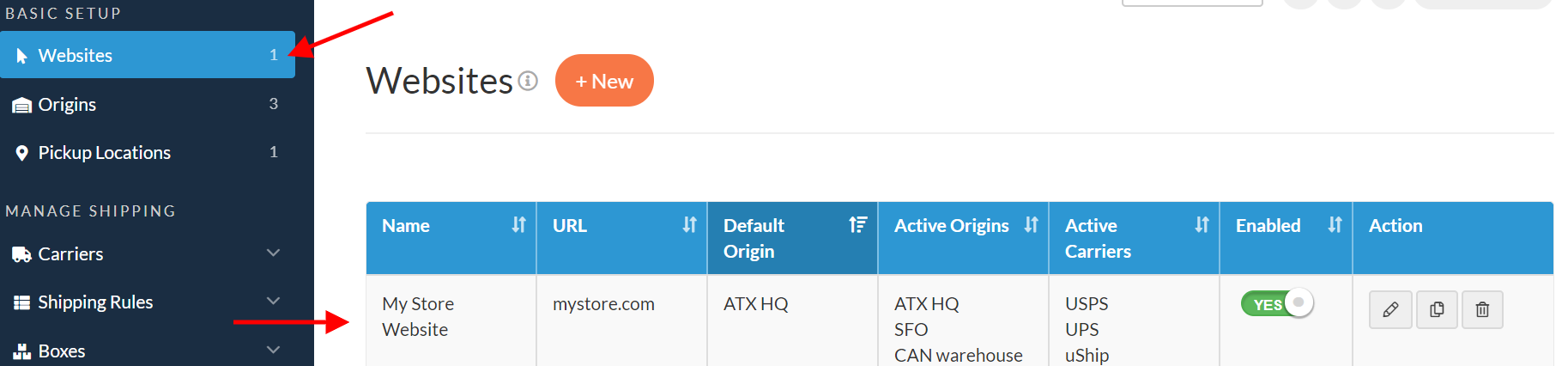The image size is (1568, 366).
Task: Toggle the Enabled YES switch for My Store Website
Action: (1277, 304)
